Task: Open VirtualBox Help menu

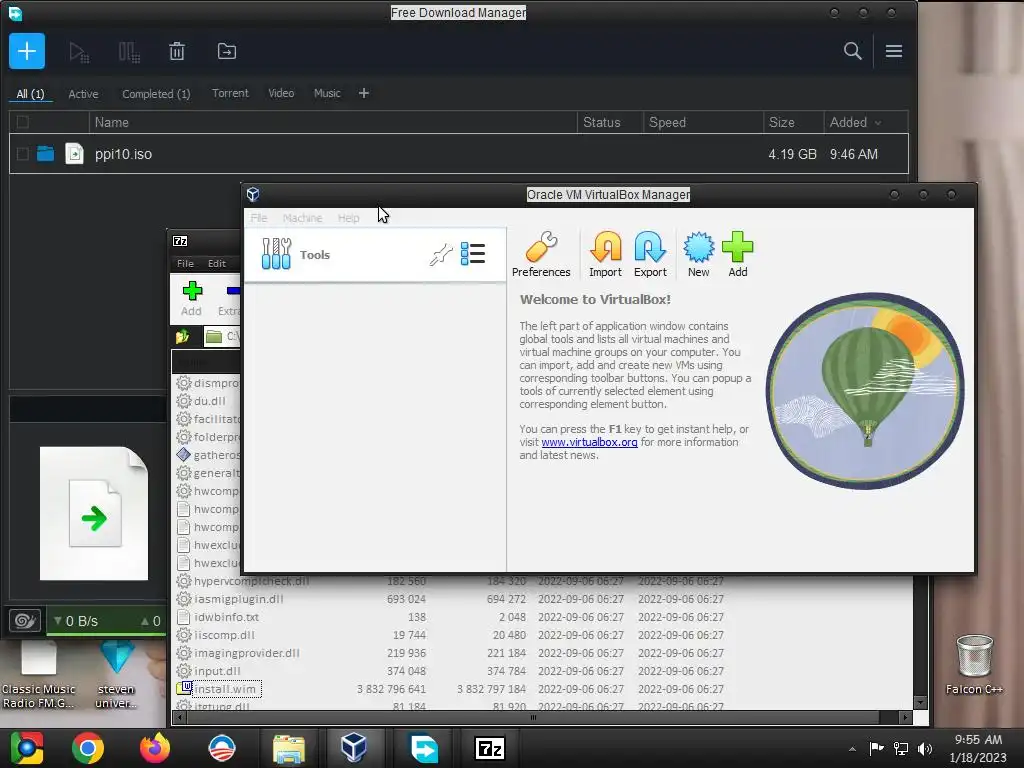Action: click(x=349, y=218)
